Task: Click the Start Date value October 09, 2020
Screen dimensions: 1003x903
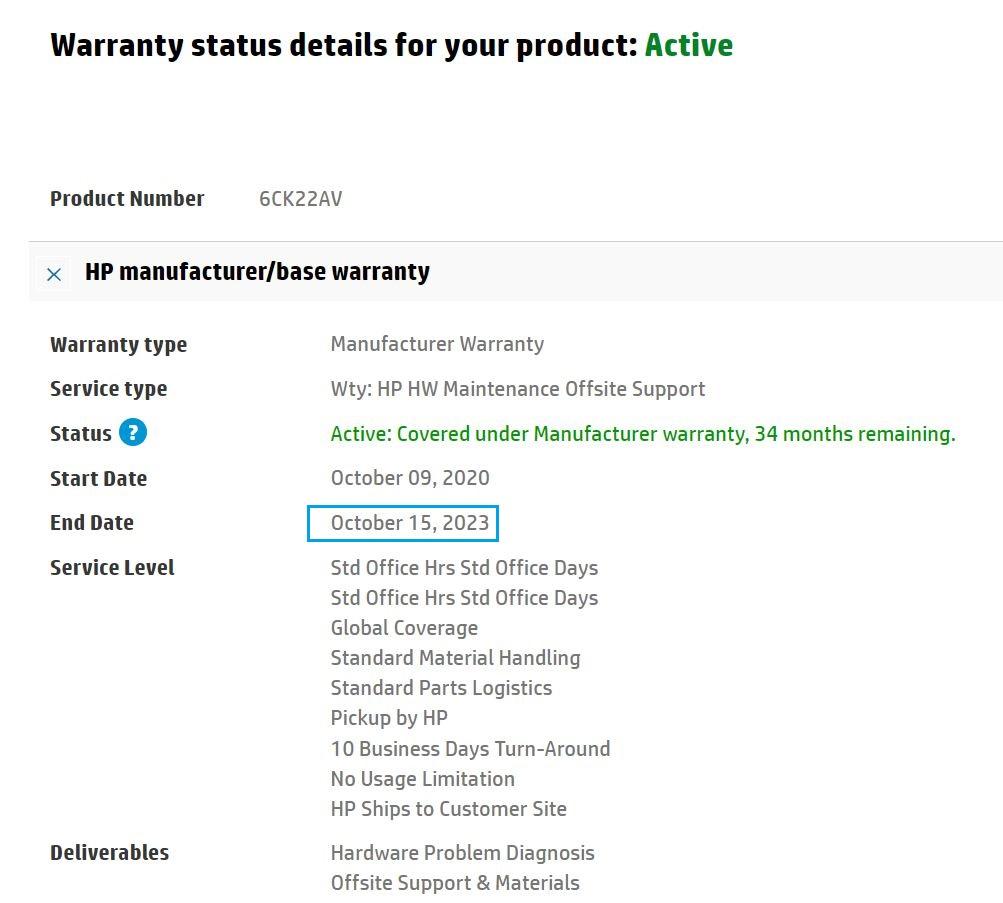Action: [410, 478]
